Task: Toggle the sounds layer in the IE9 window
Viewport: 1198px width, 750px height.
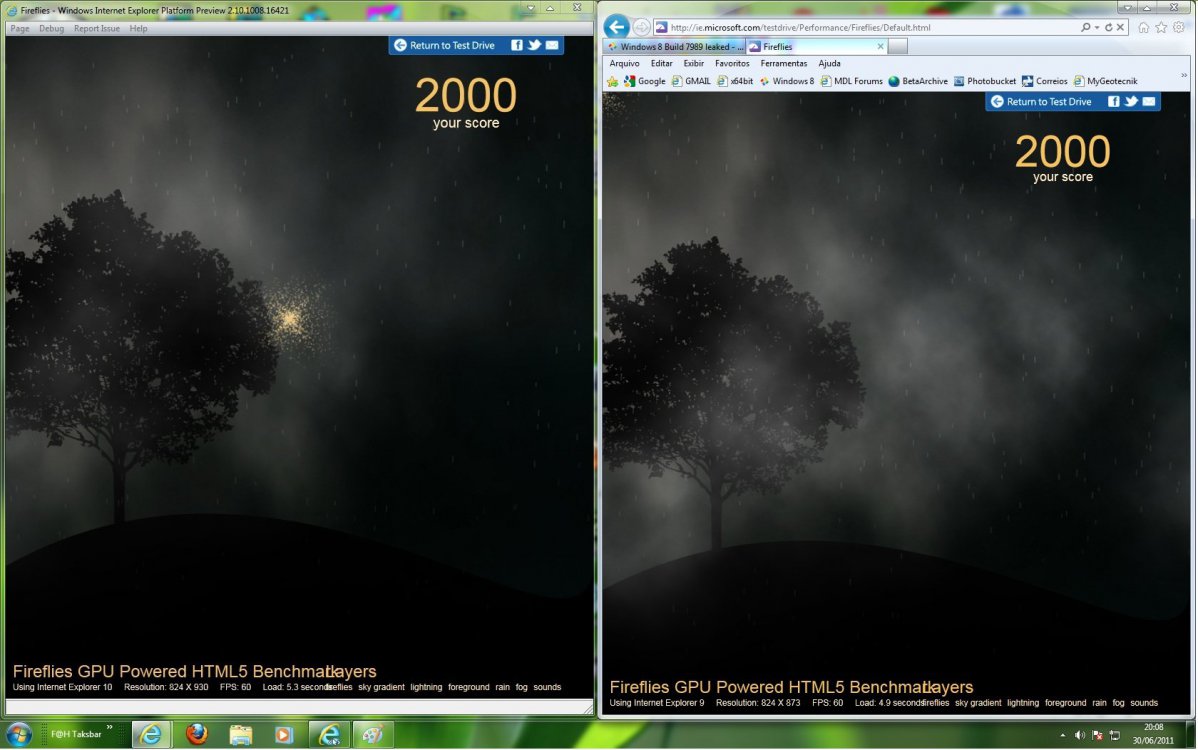Action: pyautogui.click(x=1144, y=703)
